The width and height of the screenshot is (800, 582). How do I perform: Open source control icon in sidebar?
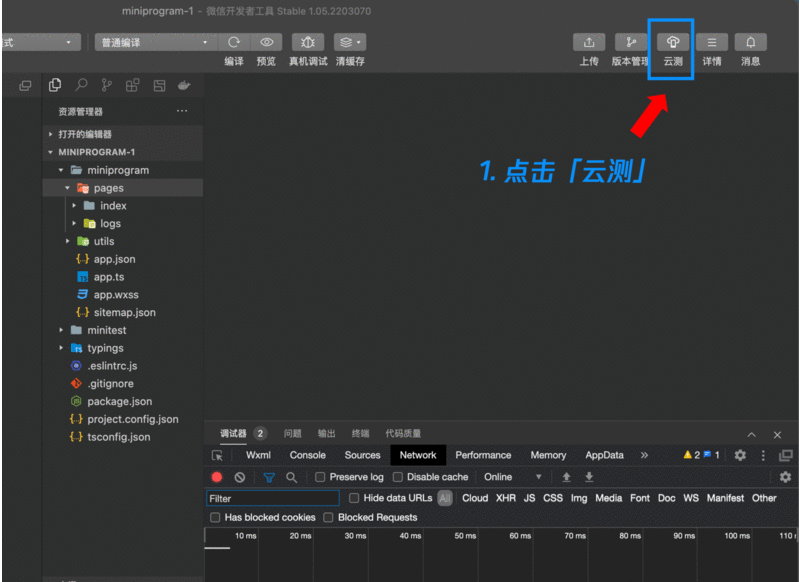point(106,85)
